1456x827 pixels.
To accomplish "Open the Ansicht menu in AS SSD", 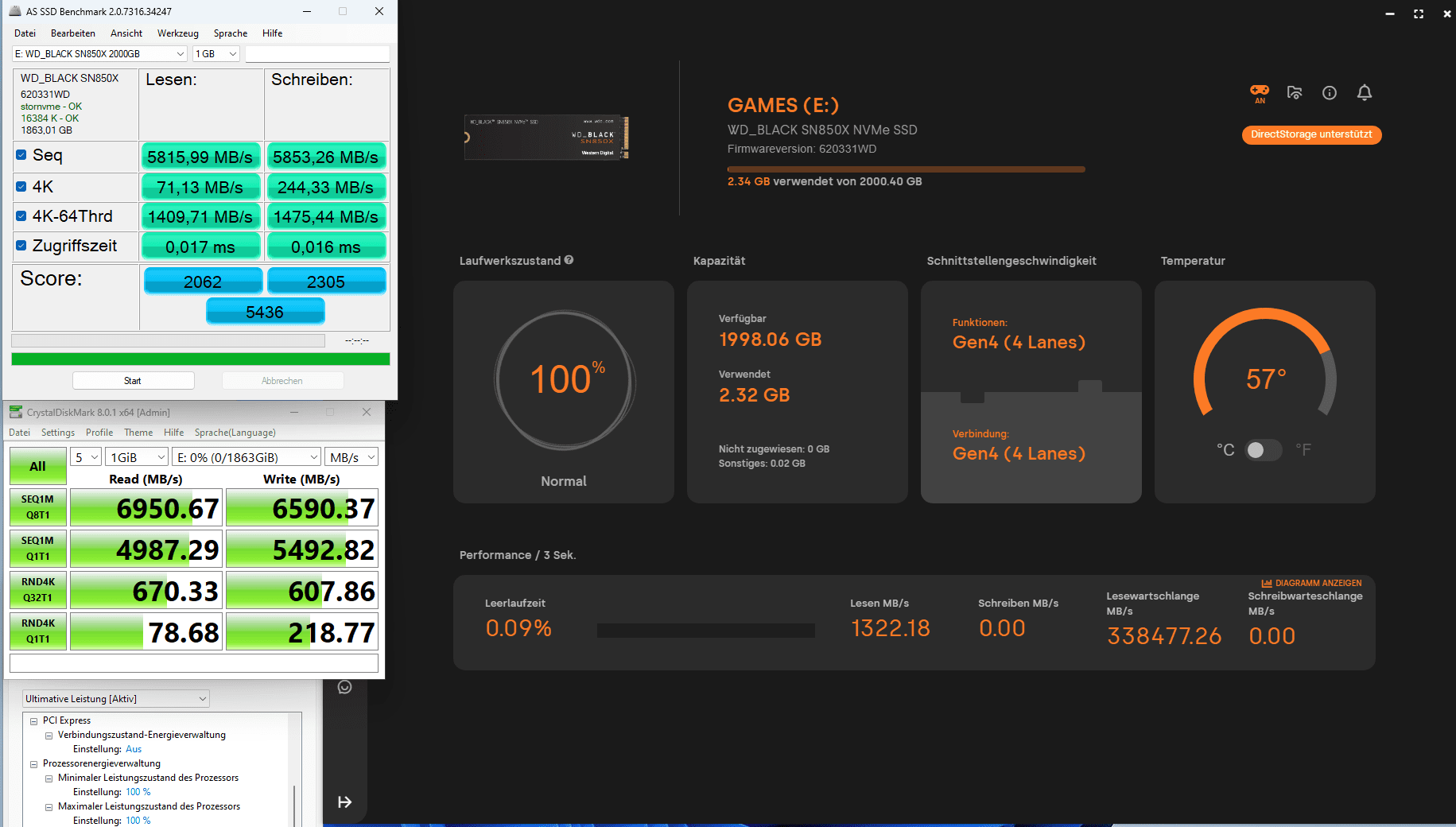I will coord(126,33).
